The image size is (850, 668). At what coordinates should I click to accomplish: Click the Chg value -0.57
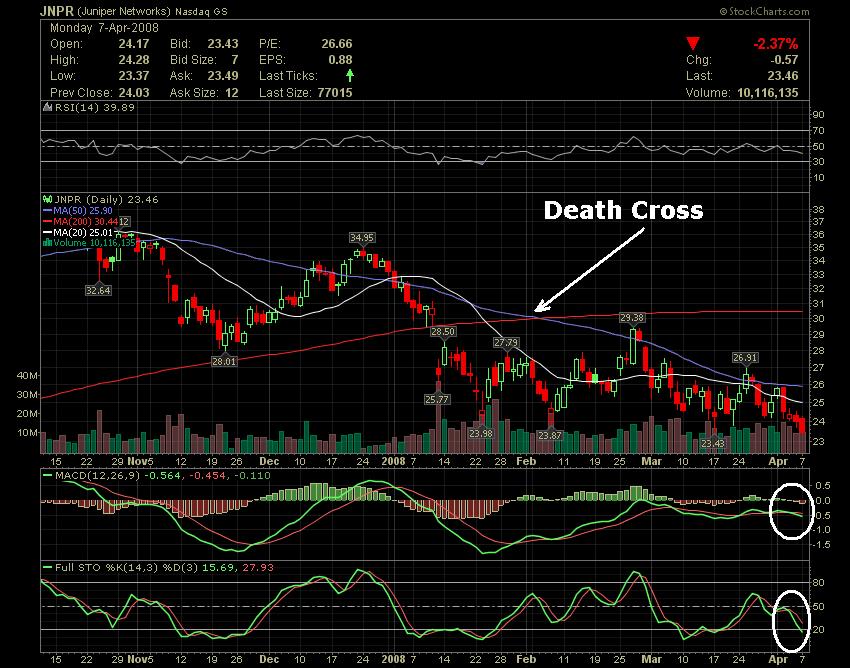784,60
